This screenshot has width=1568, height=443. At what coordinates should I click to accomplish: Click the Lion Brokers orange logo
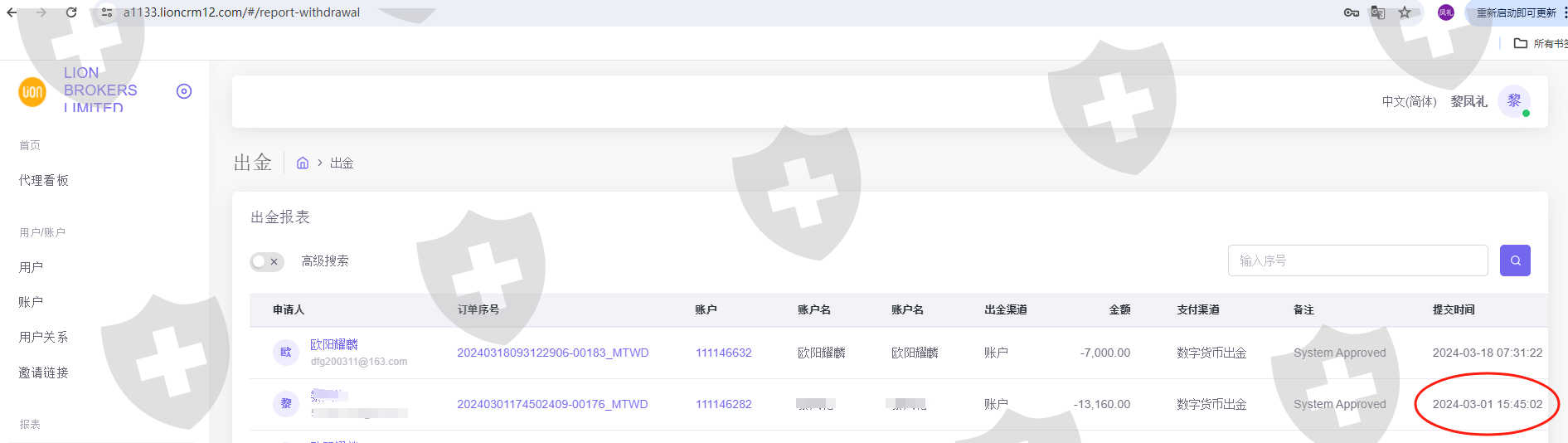tap(32, 91)
